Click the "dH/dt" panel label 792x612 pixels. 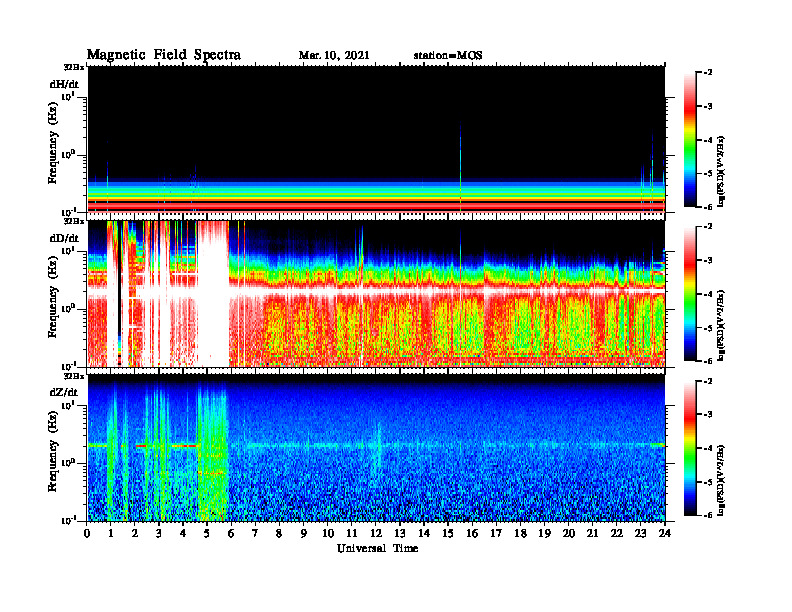click(64, 85)
